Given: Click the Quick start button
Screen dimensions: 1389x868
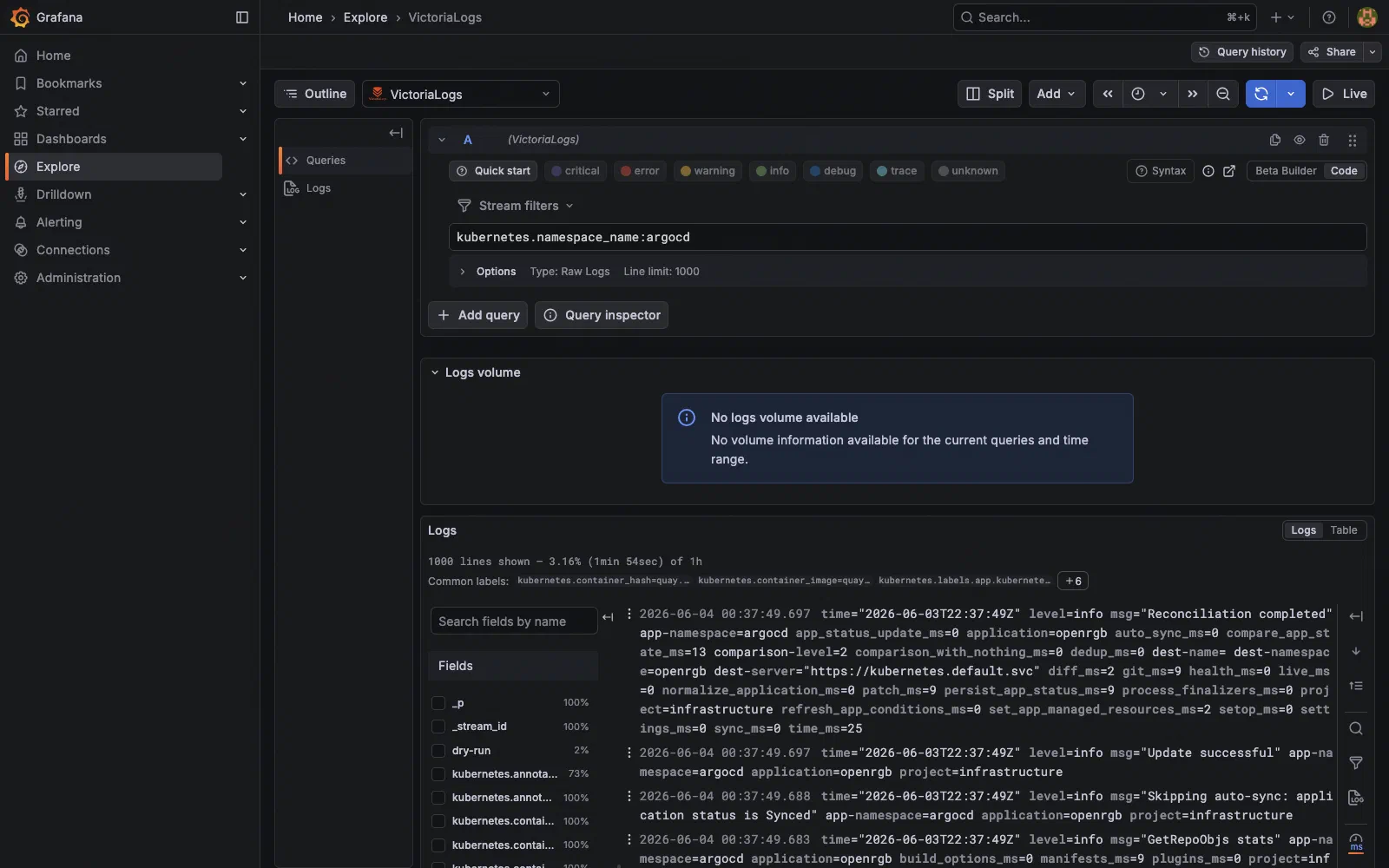Looking at the screenshot, I should click(493, 171).
